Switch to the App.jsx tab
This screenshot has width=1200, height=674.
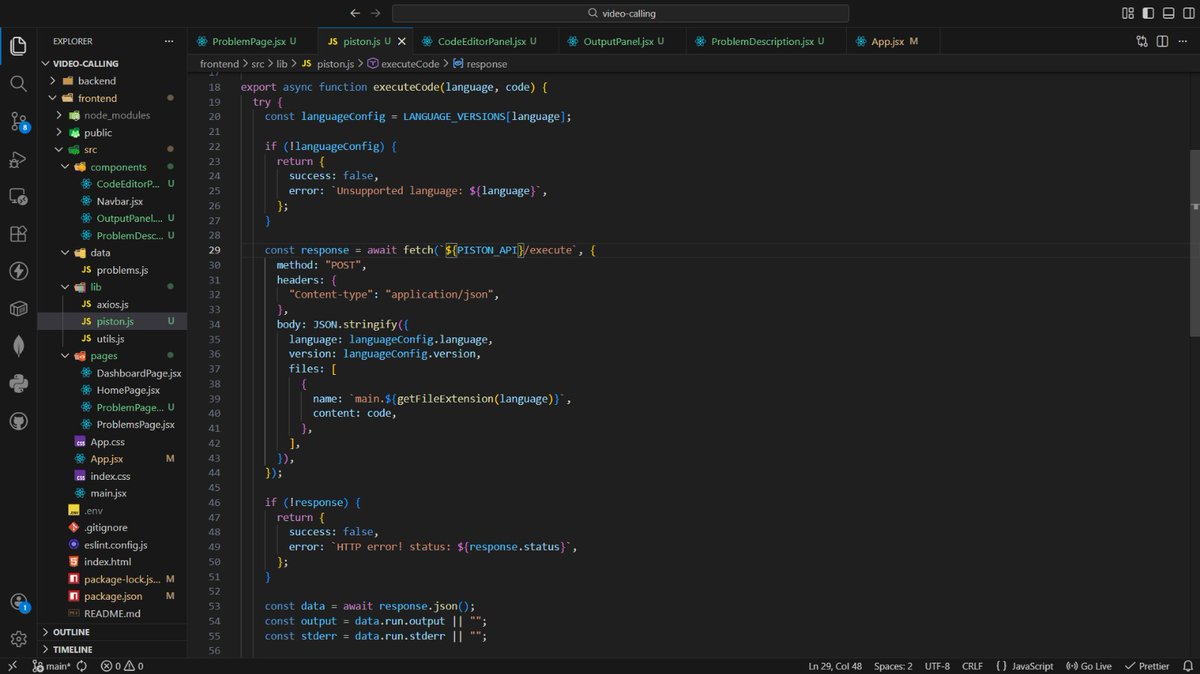point(894,42)
